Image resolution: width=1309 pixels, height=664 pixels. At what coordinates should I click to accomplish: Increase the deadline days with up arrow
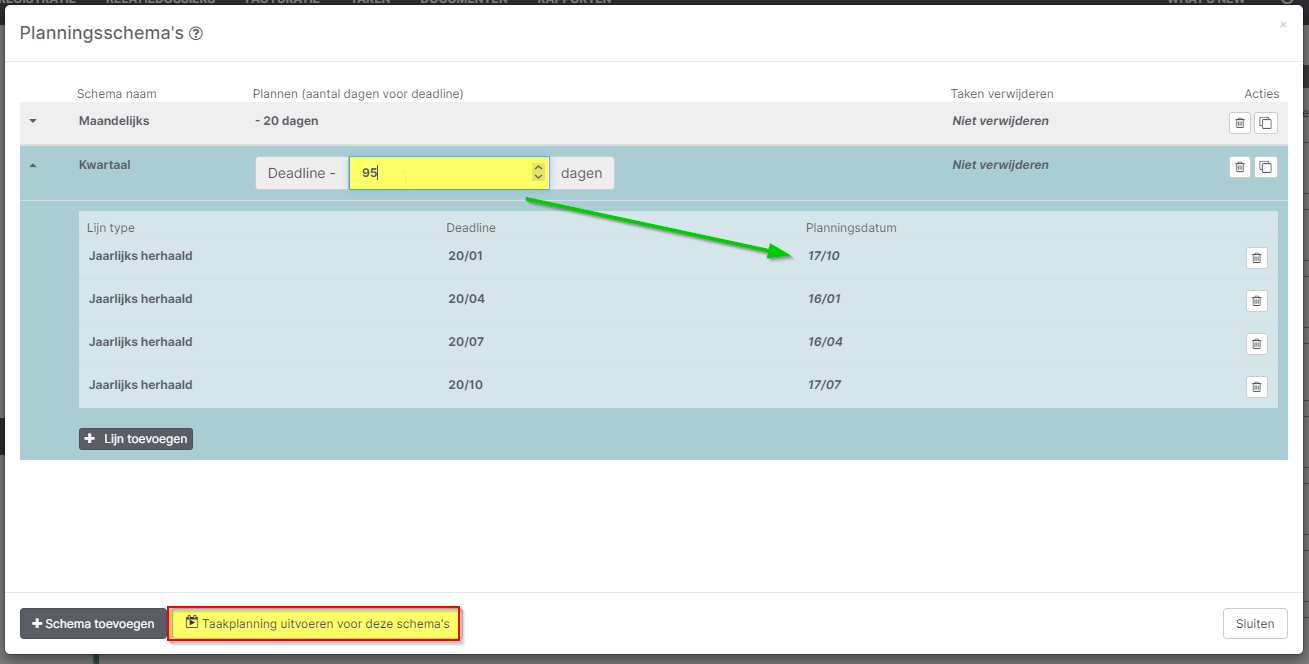pos(539,168)
